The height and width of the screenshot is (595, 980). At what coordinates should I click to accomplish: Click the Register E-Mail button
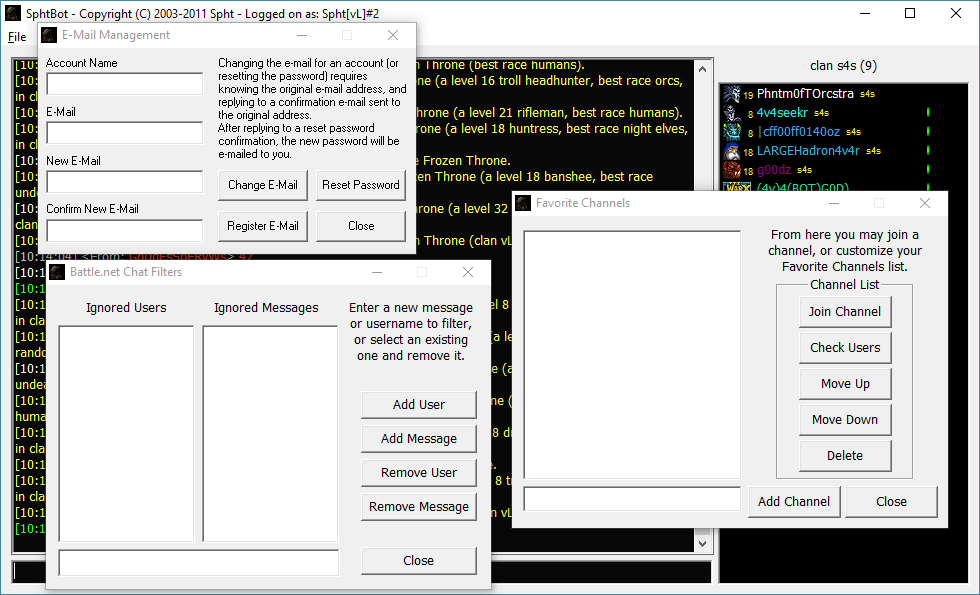262,226
